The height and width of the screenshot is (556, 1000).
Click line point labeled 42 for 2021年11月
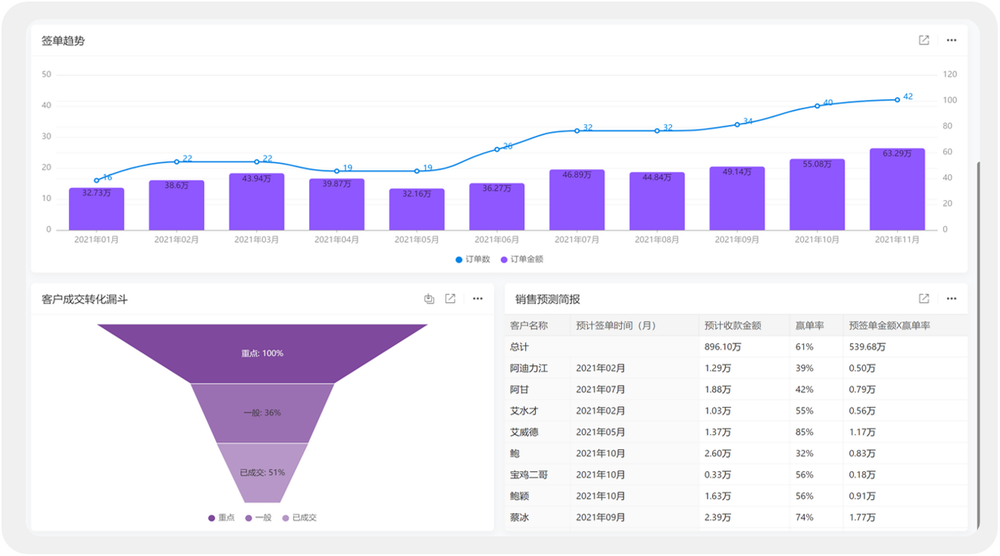(x=897, y=99)
